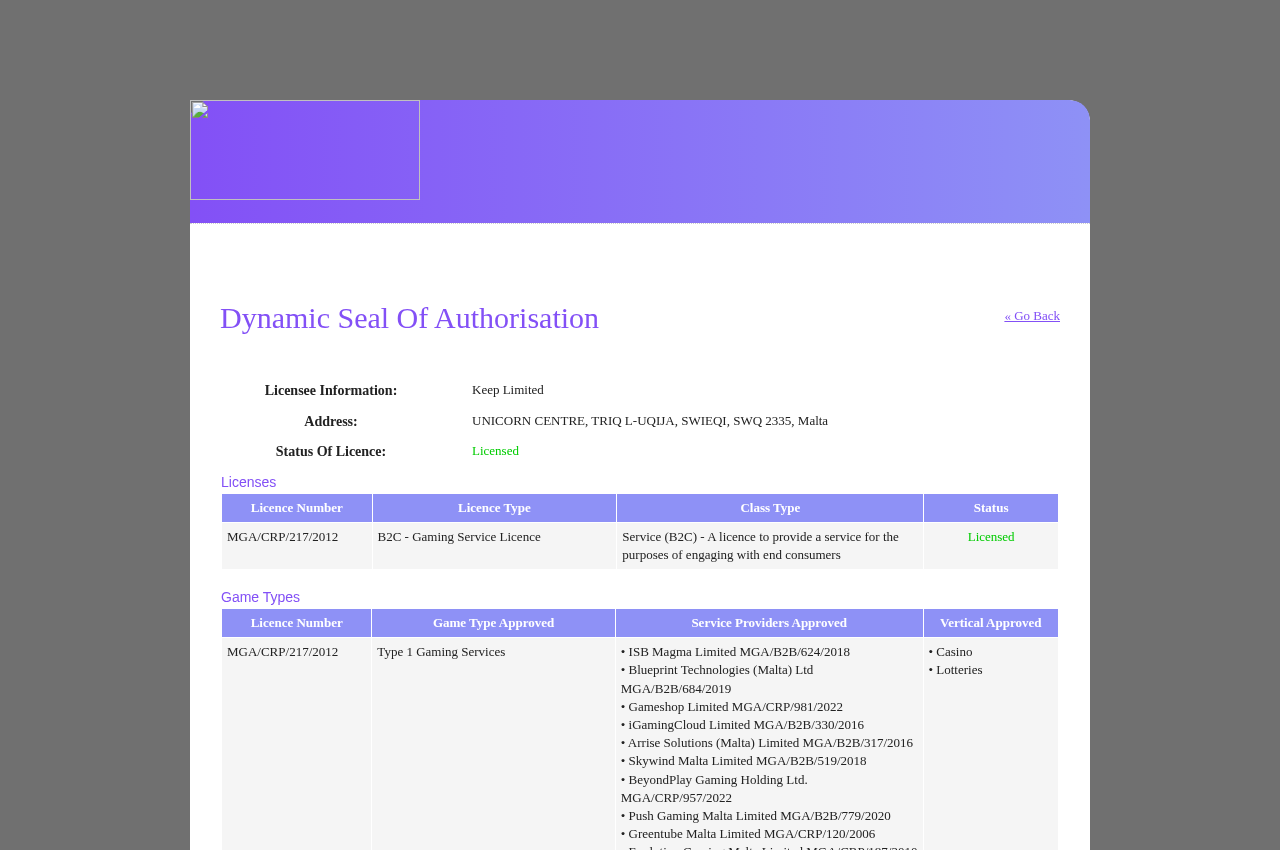Select the green Licensed status beside Status Of Licence
This screenshot has width=1280, height=850.
click(495, 451)
